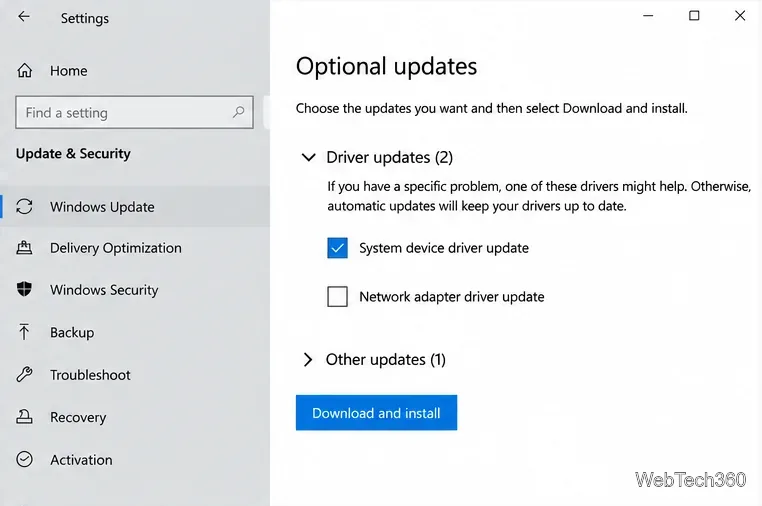The image size is (762, 506).
Task: Click the Windows Security shield icon
Action: [x=24, y=289]
